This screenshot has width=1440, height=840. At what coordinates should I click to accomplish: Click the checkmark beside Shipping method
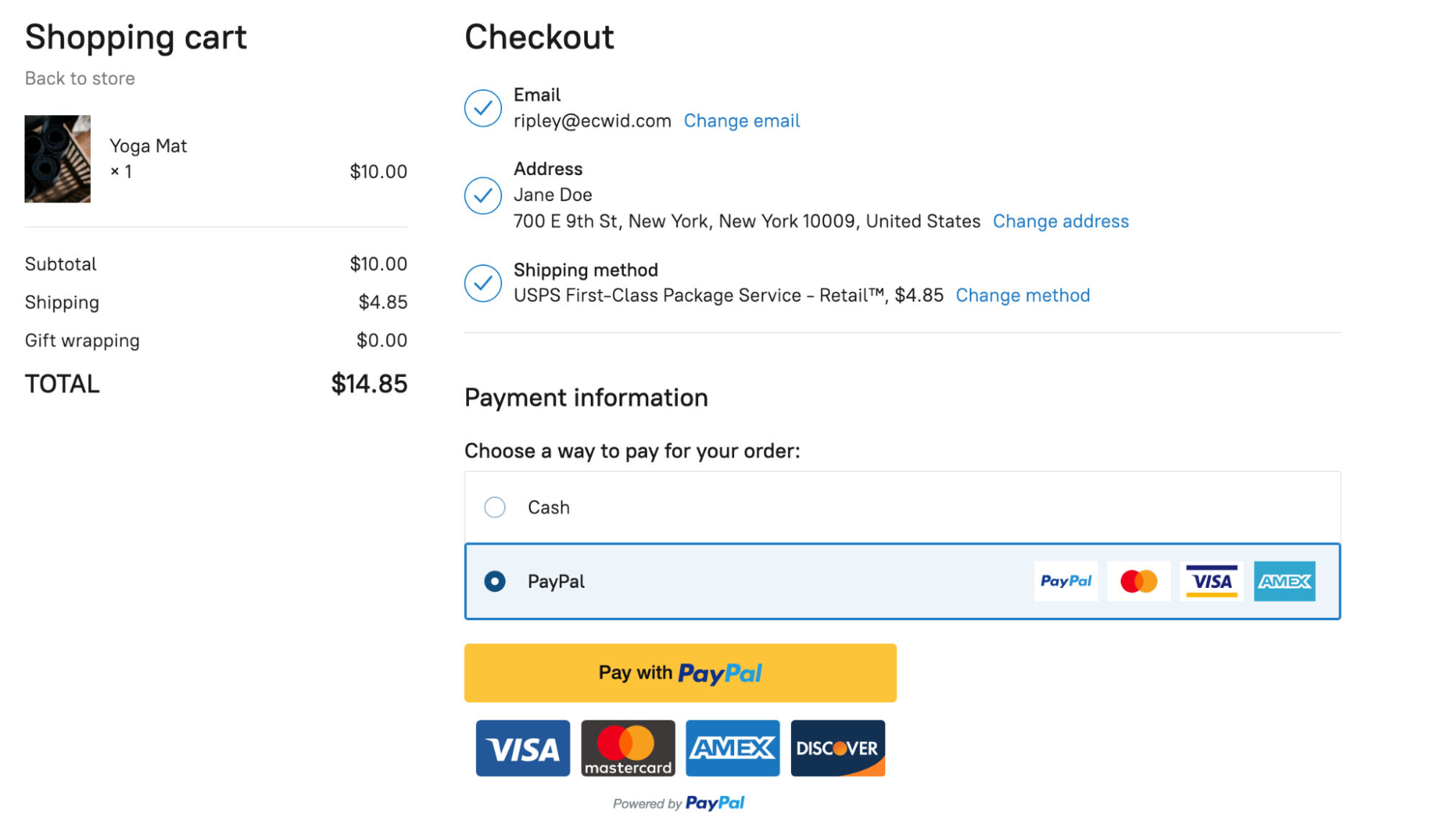coord(483,283)
